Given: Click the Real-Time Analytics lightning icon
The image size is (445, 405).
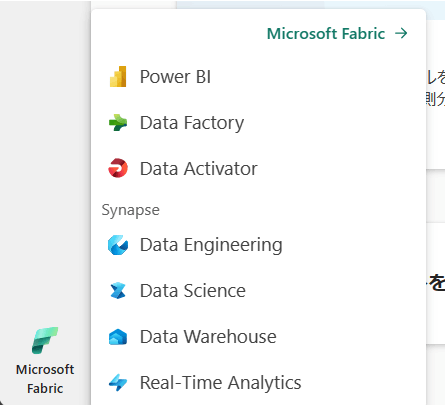Looking at the screenshot, I should point(118,382).
